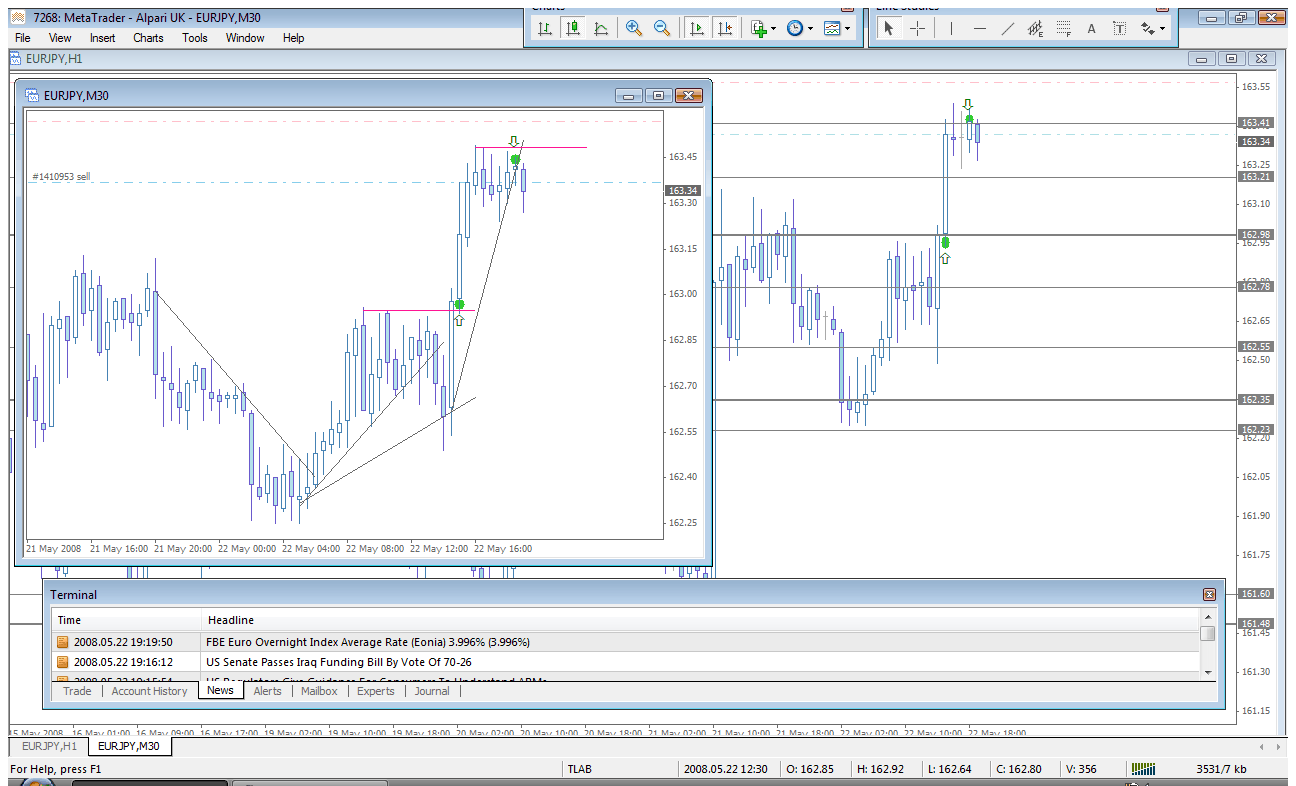The height and width of the screenshot is (786, 1296).
Task: Click the #1410953 sell order label
Action: [61, 177]
